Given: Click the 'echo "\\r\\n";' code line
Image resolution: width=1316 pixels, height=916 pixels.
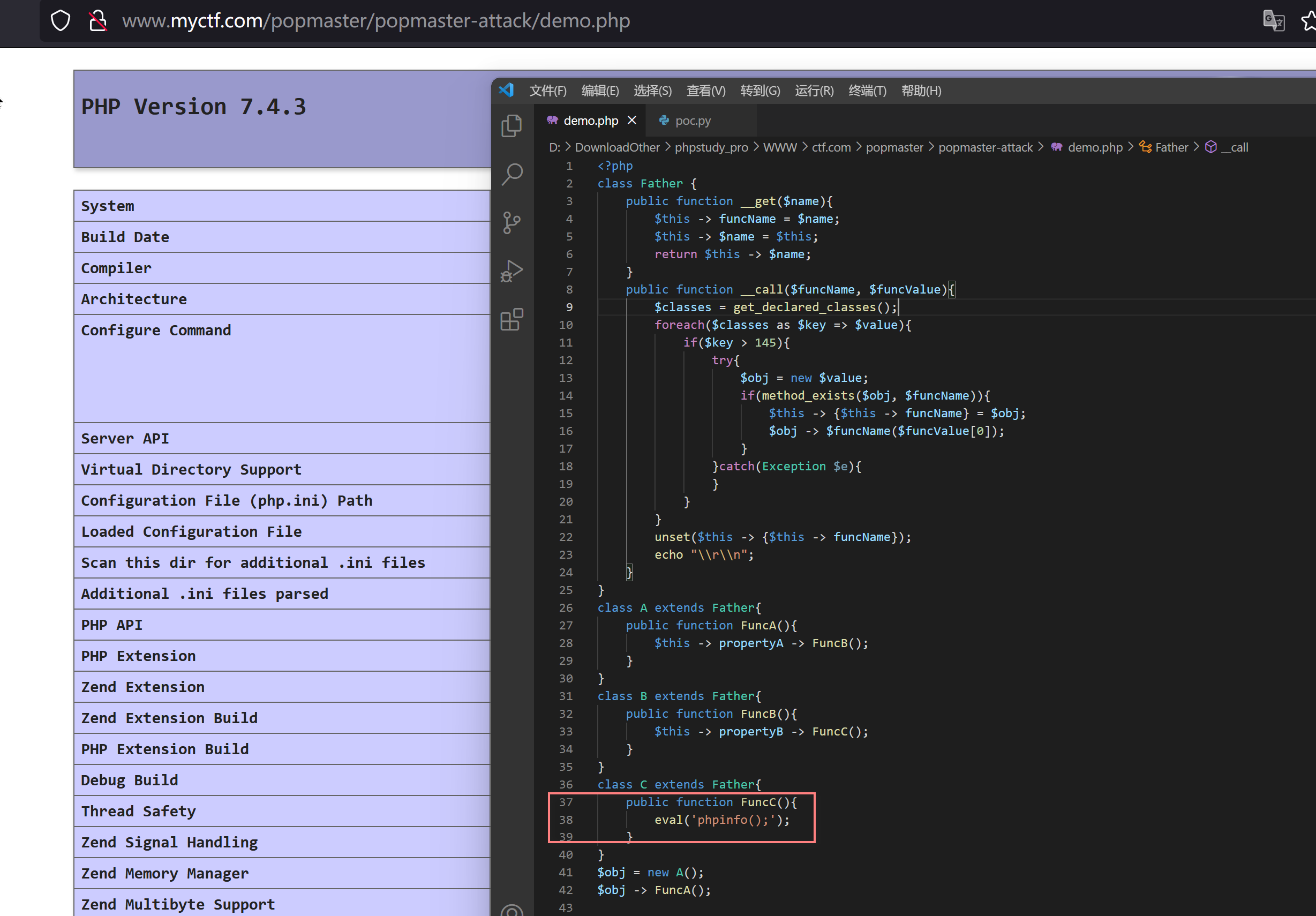Looking at the screenshot, I should tap(704, 555).
